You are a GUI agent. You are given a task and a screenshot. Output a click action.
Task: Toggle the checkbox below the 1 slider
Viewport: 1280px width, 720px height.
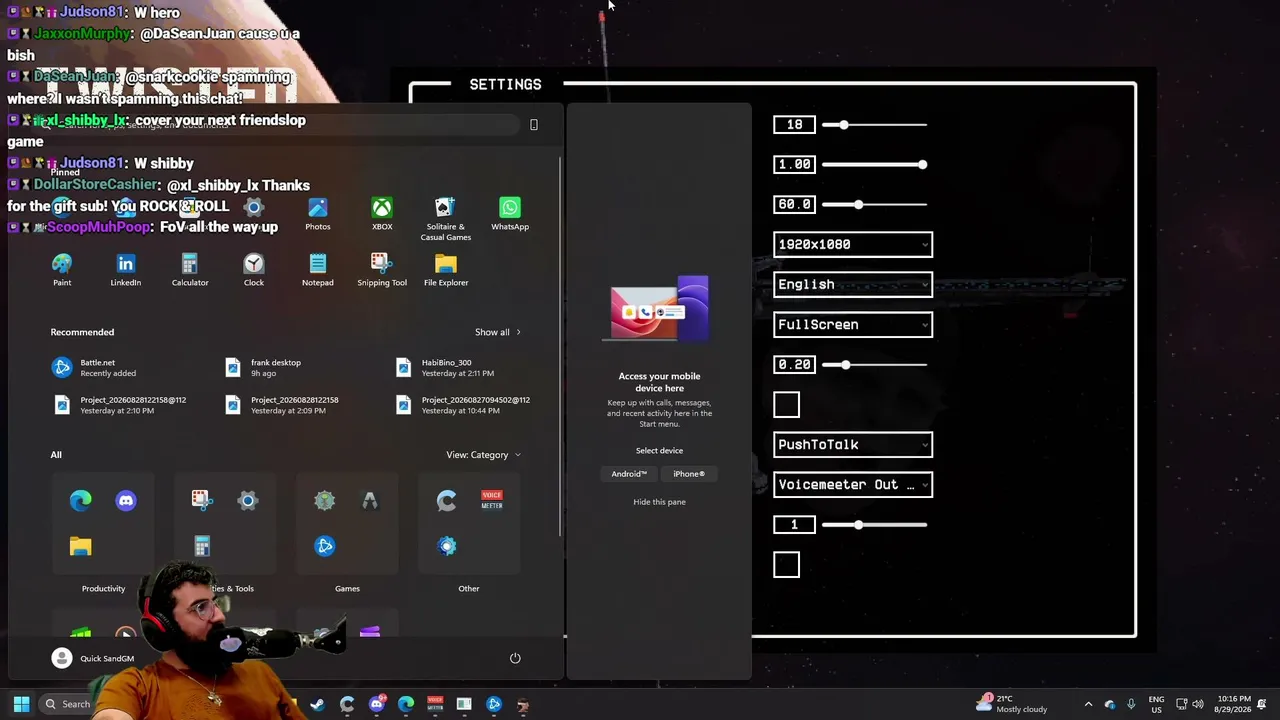(x=787, y=564)
